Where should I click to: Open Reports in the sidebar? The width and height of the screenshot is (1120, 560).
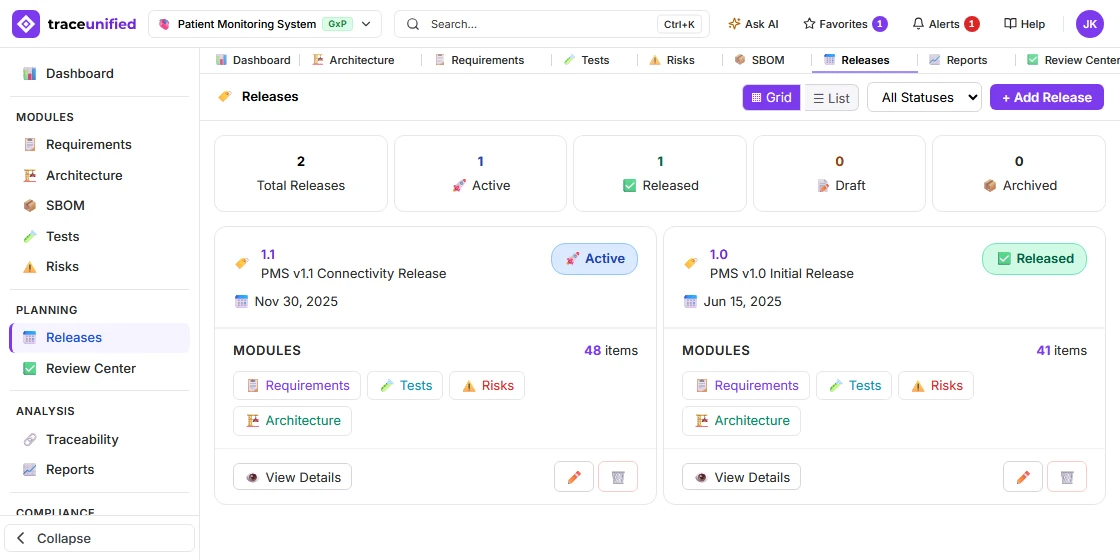99,469
